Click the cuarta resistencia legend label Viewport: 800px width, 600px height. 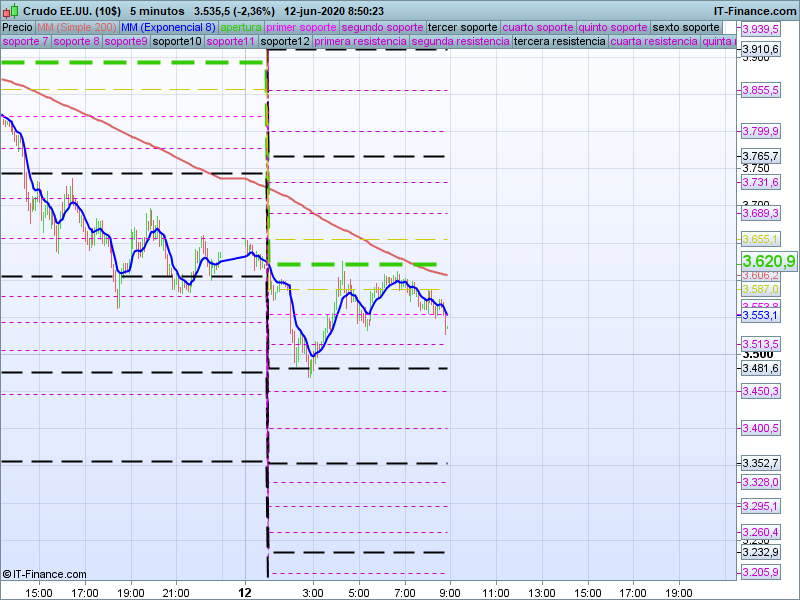[x=654, y=42]
